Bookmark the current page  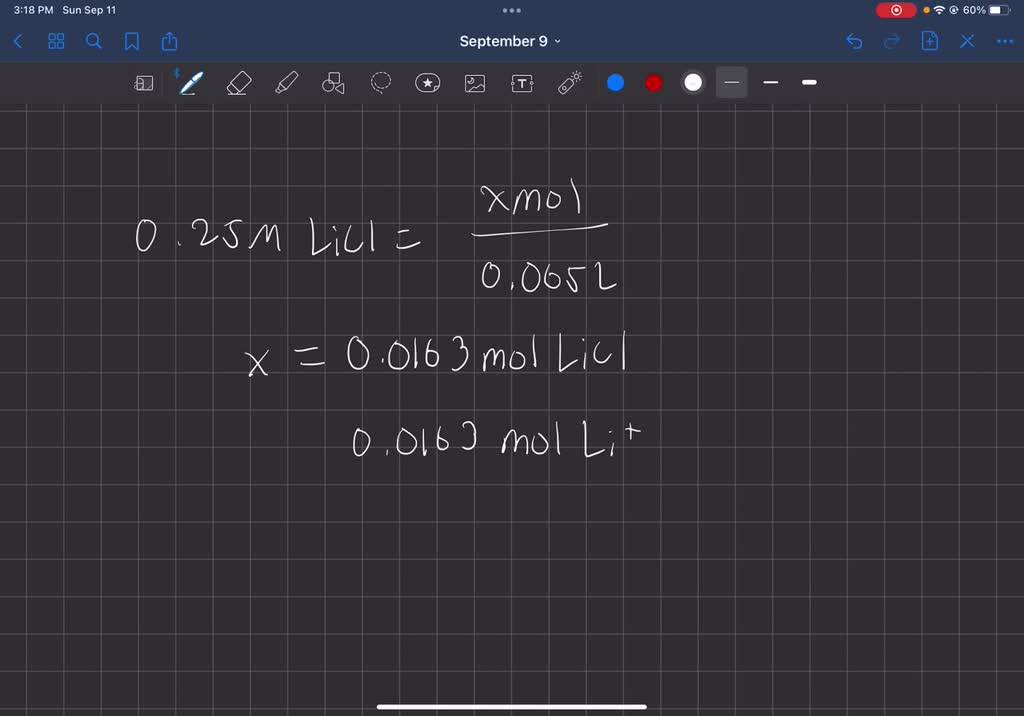tap(131, 41)
